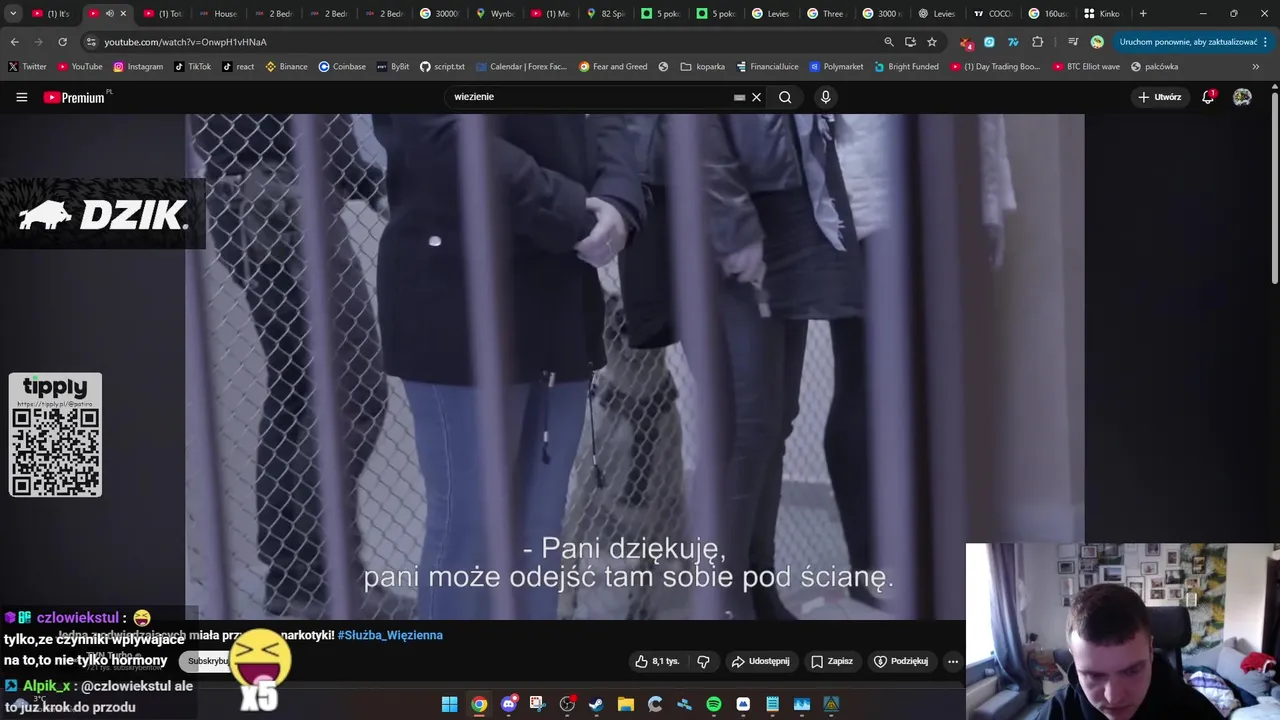Show hidden bookmarks with the chevron
The height and width of the screenshot is (720, 1280).
1255,67
